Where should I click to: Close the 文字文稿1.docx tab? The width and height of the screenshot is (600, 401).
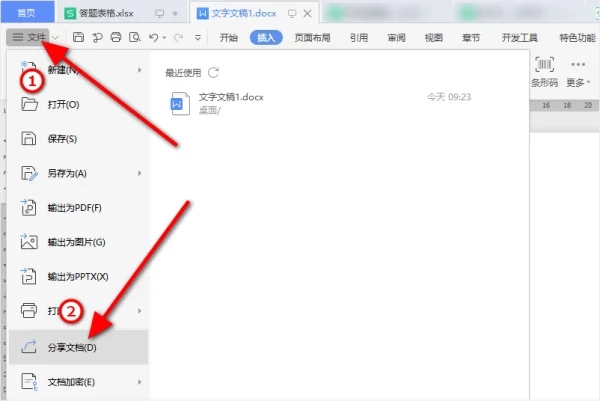click(307, 13)
